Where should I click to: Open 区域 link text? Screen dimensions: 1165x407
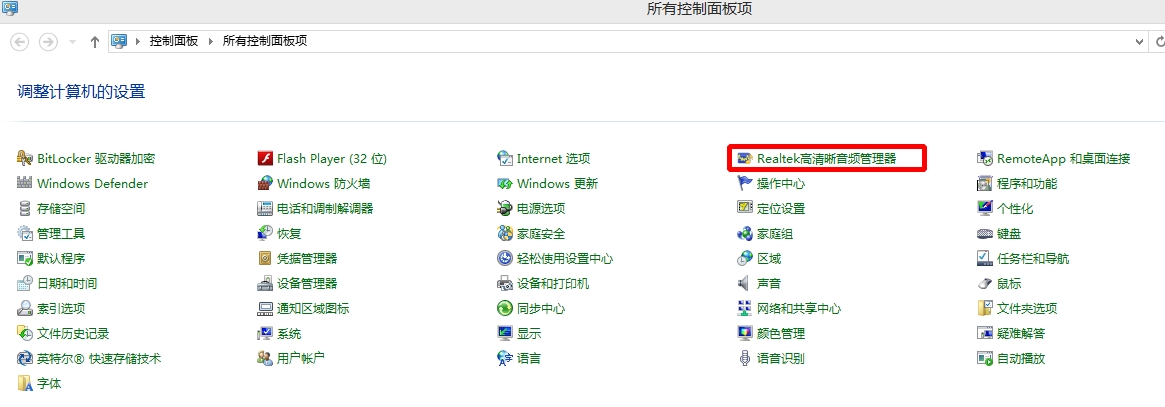coord(769,258)
